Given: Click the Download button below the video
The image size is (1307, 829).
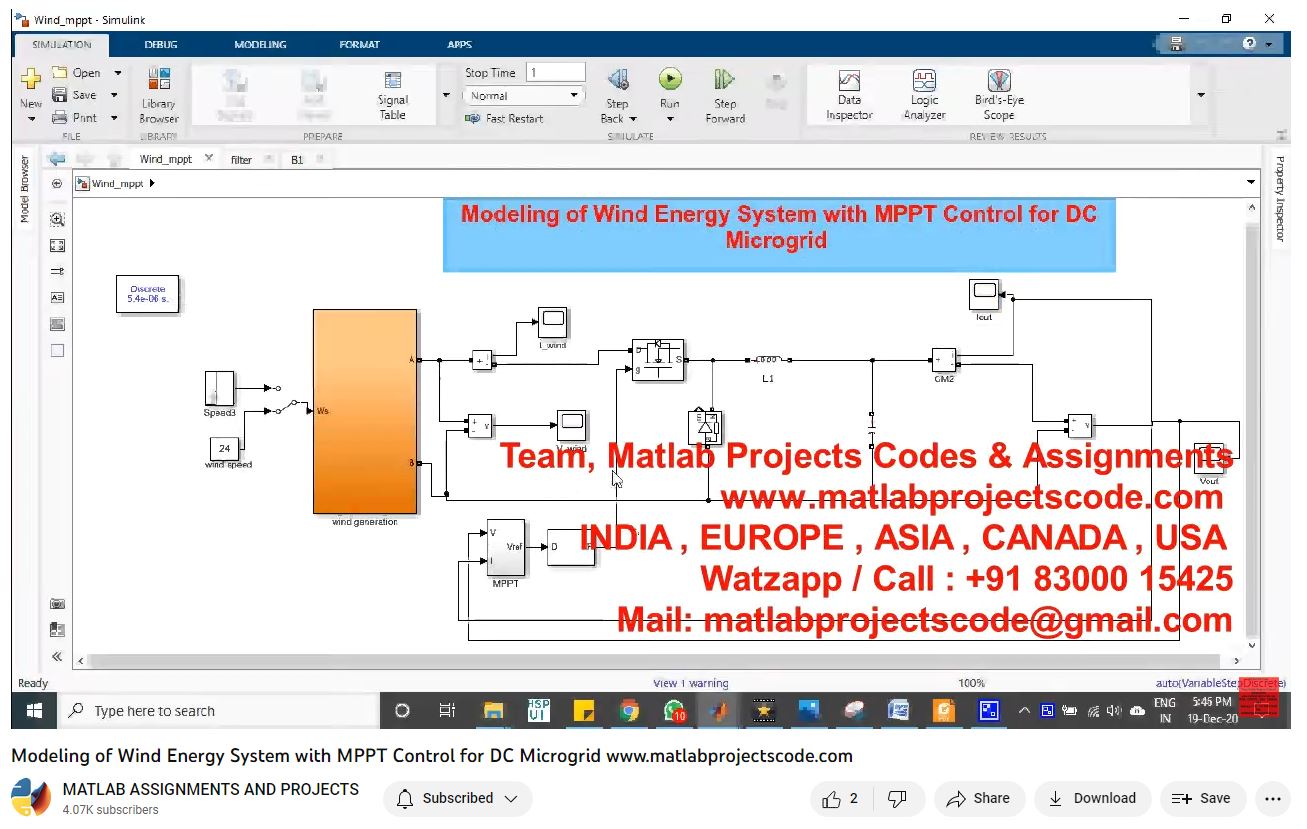Looking at the screenshot, I should click(1092, 799).
